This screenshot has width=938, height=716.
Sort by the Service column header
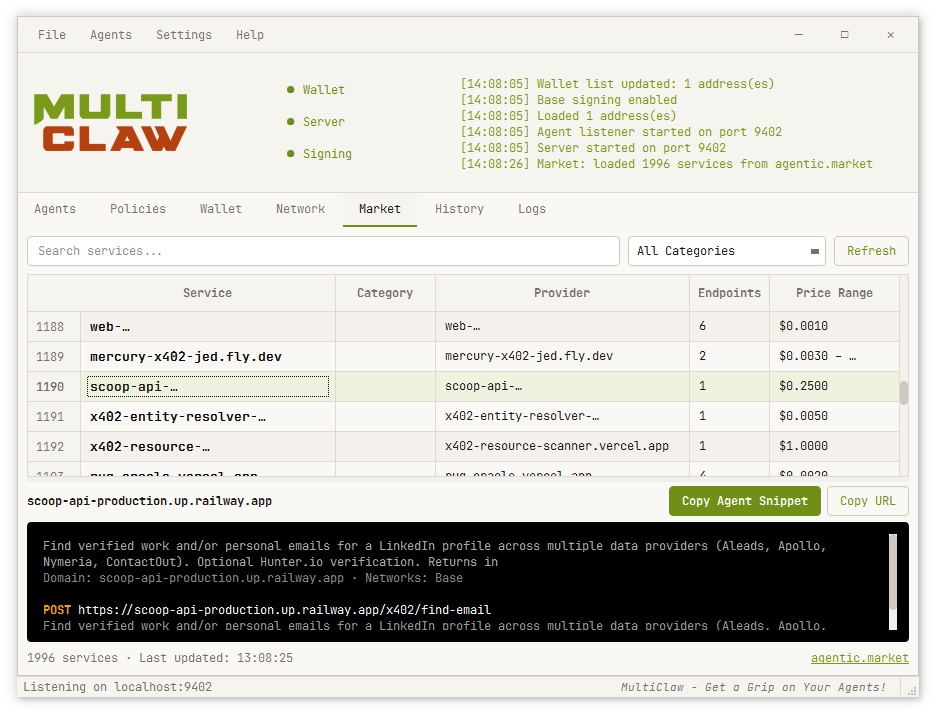click(x=208, y=293)
